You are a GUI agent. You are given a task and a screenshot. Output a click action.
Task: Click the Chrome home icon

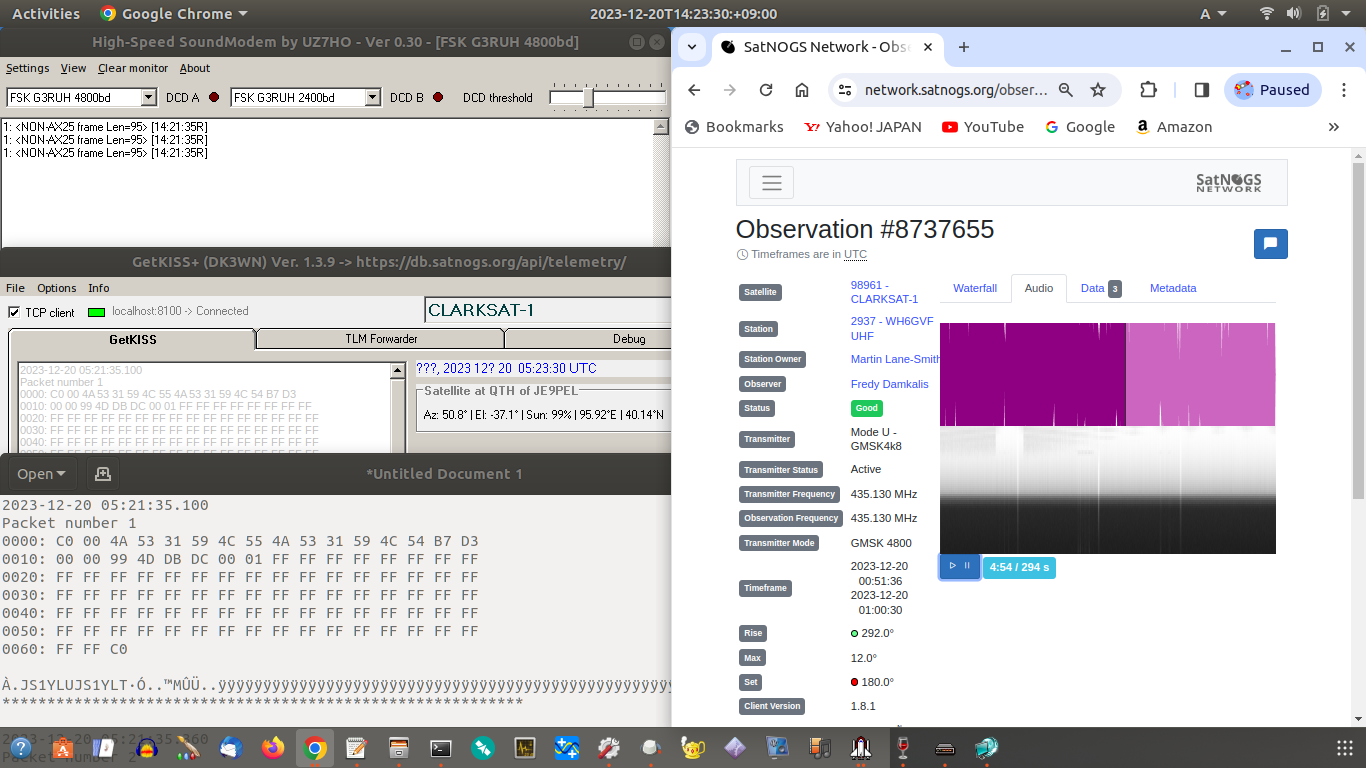[802, 90]
